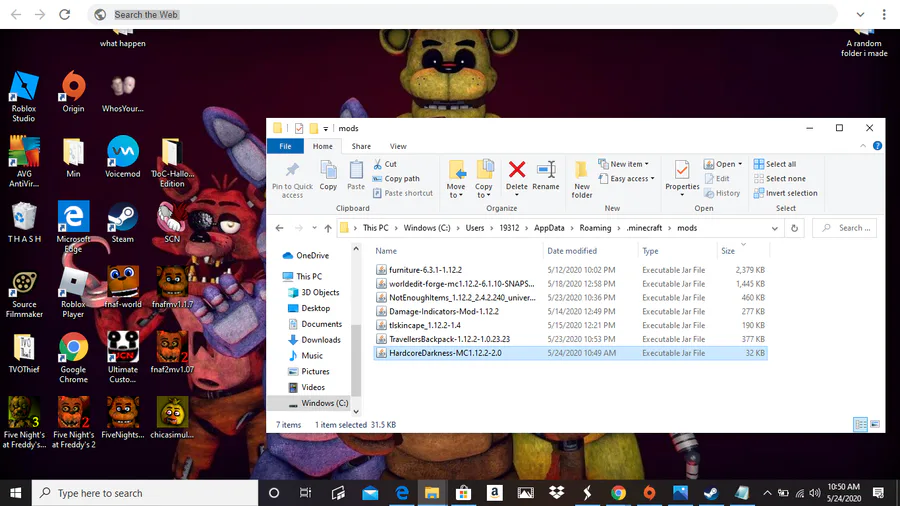Image resolution: width=900 pixels, height=506 pixels.
Task: Expand the address bar history dropdown
Action: point(774,228)
